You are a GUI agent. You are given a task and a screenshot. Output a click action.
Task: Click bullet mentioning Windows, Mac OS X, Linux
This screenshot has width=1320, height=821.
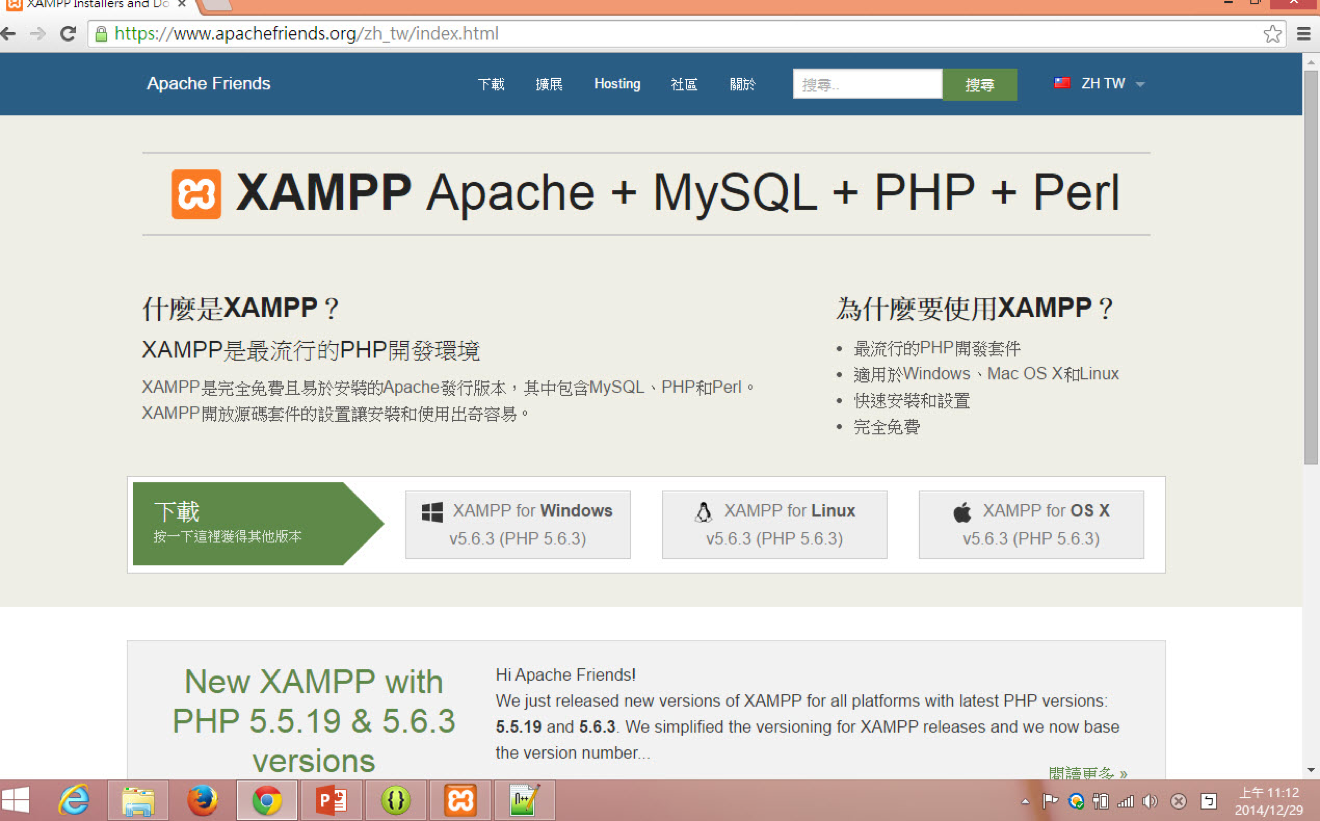tap(986, 374)
